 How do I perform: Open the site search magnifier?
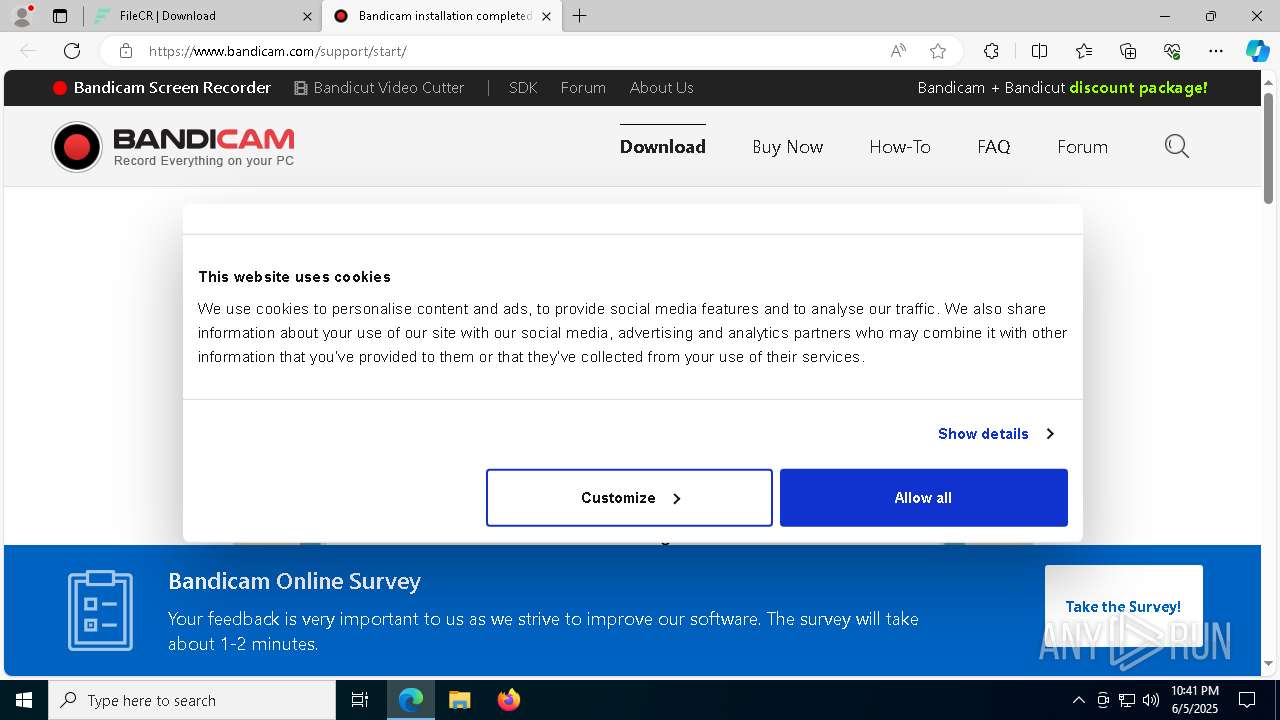point(1177,147)
